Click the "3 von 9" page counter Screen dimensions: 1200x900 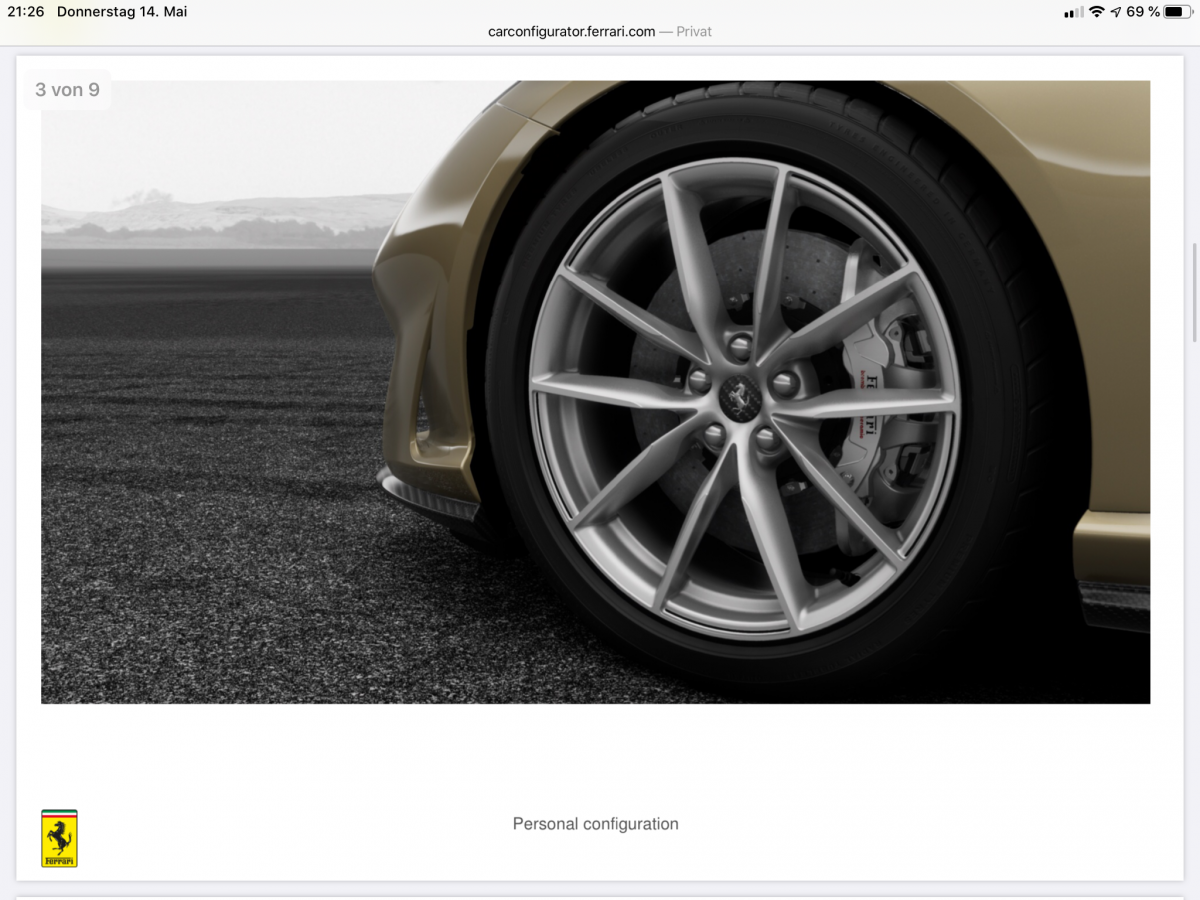point(67,90)
